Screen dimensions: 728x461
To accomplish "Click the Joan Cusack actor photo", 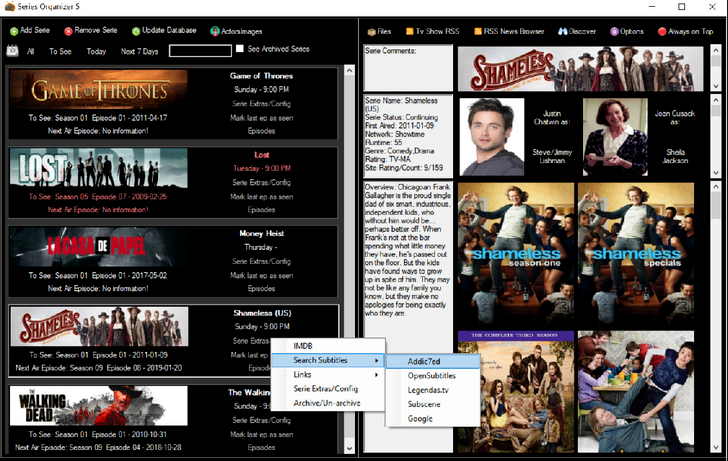I will click(x=615, y=137).
